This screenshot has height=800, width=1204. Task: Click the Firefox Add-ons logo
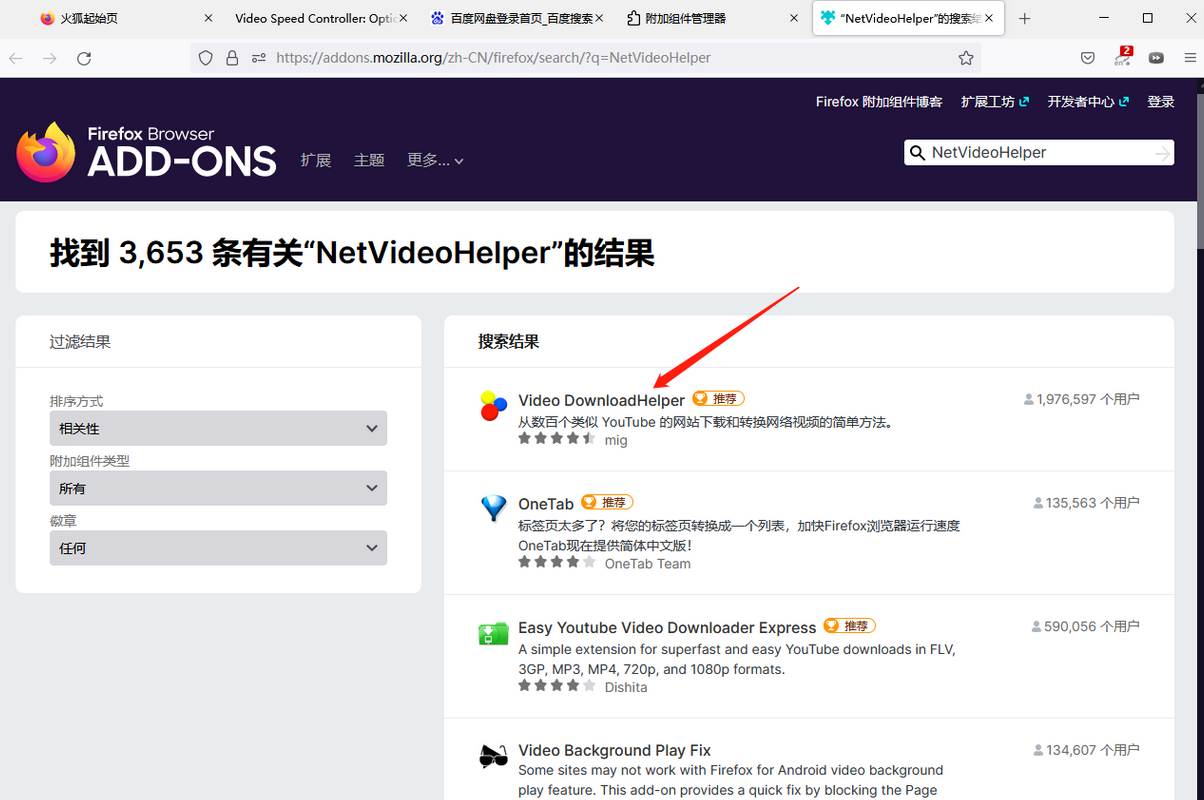(x=146, y=152)
